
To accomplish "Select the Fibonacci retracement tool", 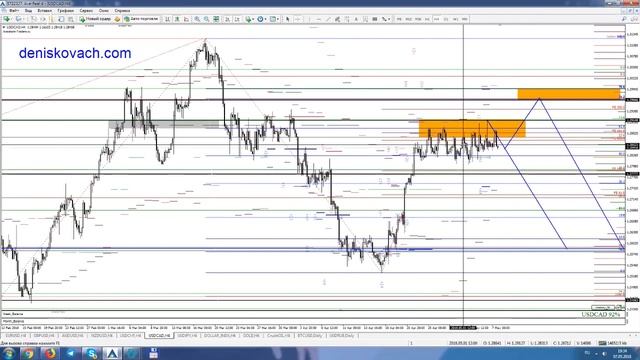I will pyautogui.click(x=347, y=19).
